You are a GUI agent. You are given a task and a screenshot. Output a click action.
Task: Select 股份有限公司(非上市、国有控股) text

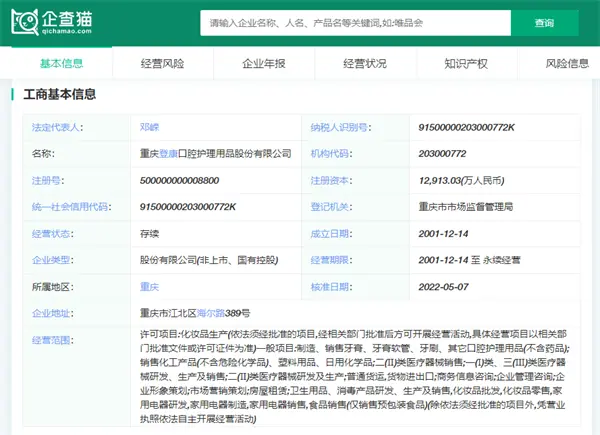[x=209, y=260]
